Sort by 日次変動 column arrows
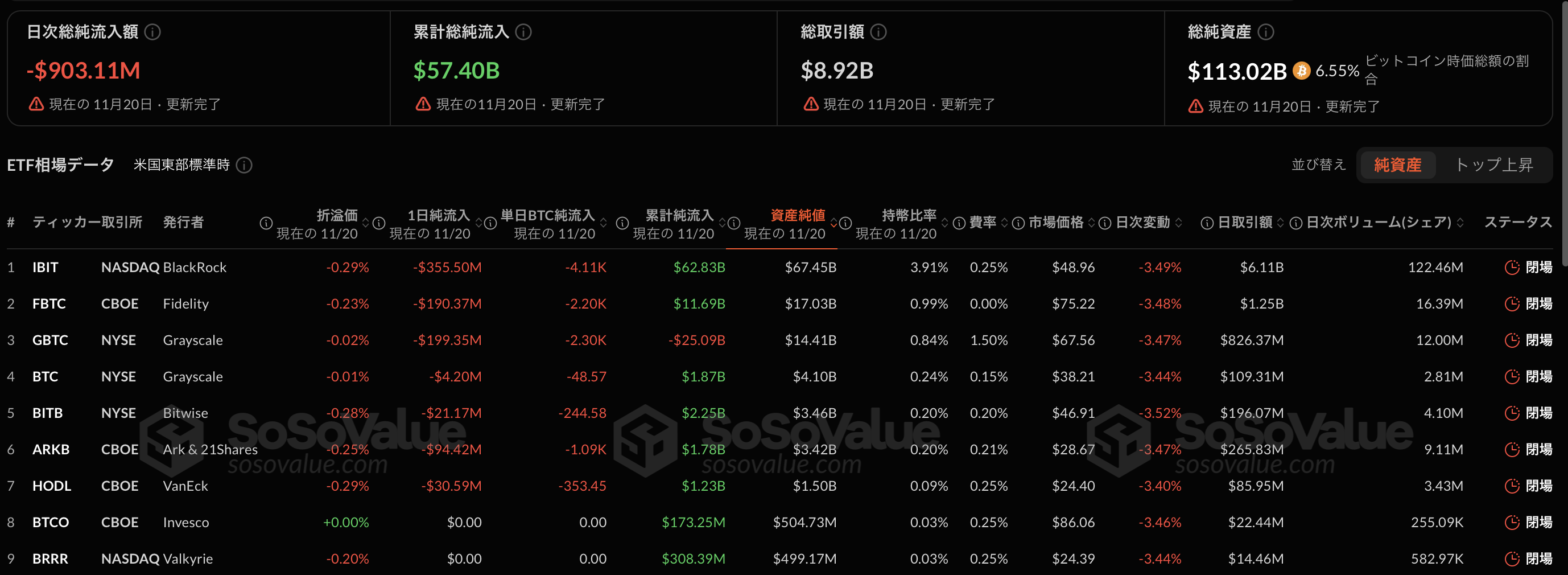This screenshot has height=575, width=1568. [x=1178, y=223]
